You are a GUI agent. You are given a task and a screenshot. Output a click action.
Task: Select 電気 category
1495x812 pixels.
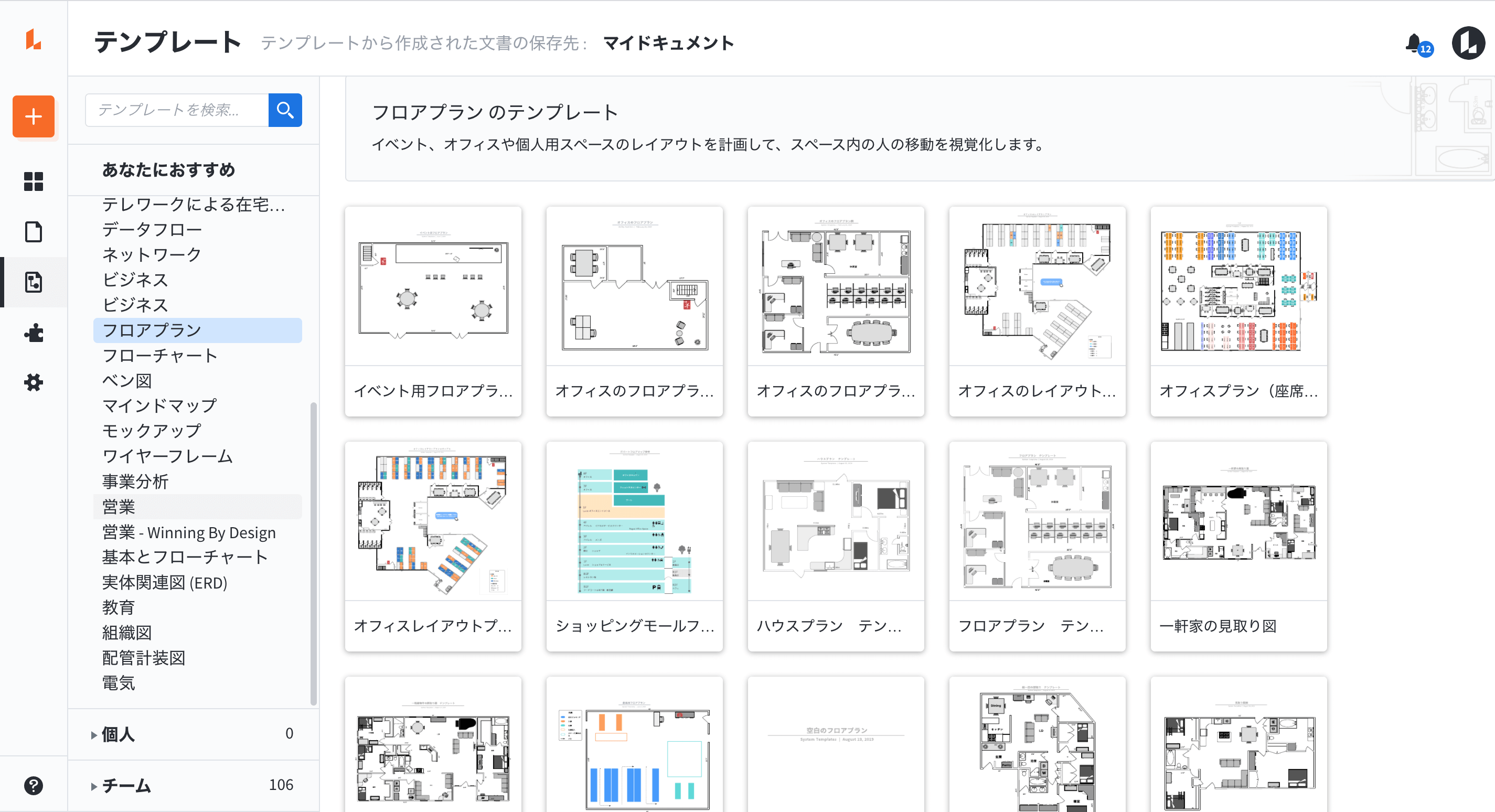tap(119, 683)
